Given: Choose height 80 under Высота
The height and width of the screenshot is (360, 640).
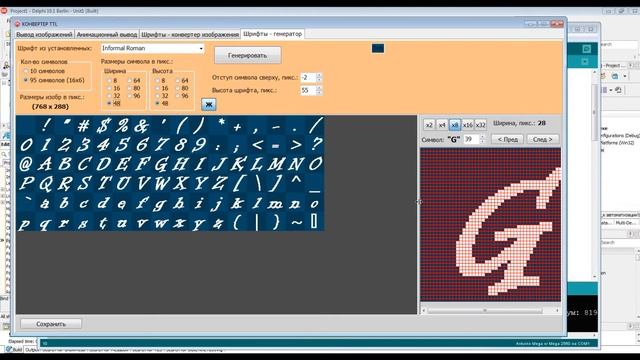Looking at the screenshot, I should pyautogui.click(x=182, y=88).
